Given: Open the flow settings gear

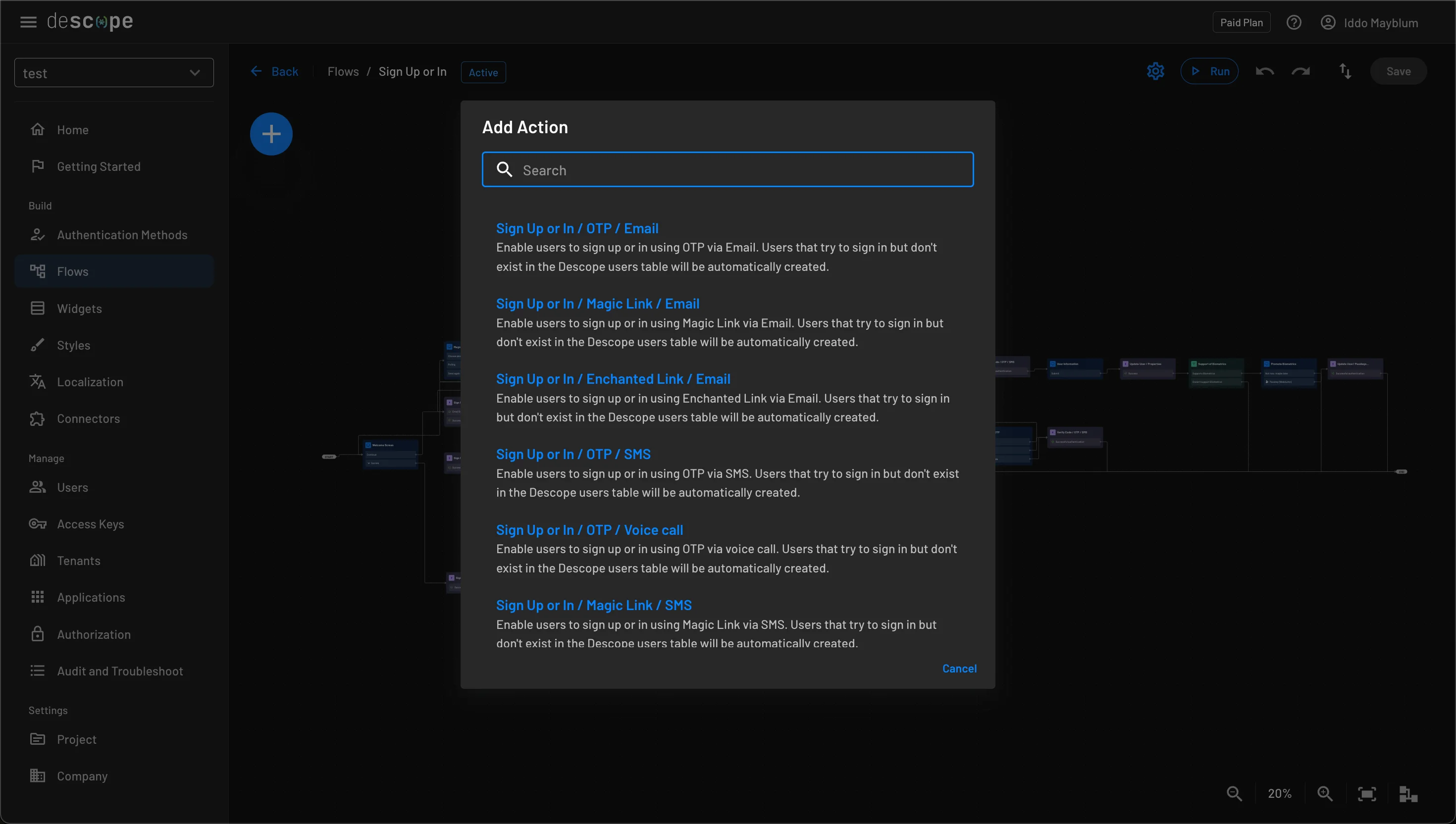Looking at the screenshot, I should (x=1155, y=71).
